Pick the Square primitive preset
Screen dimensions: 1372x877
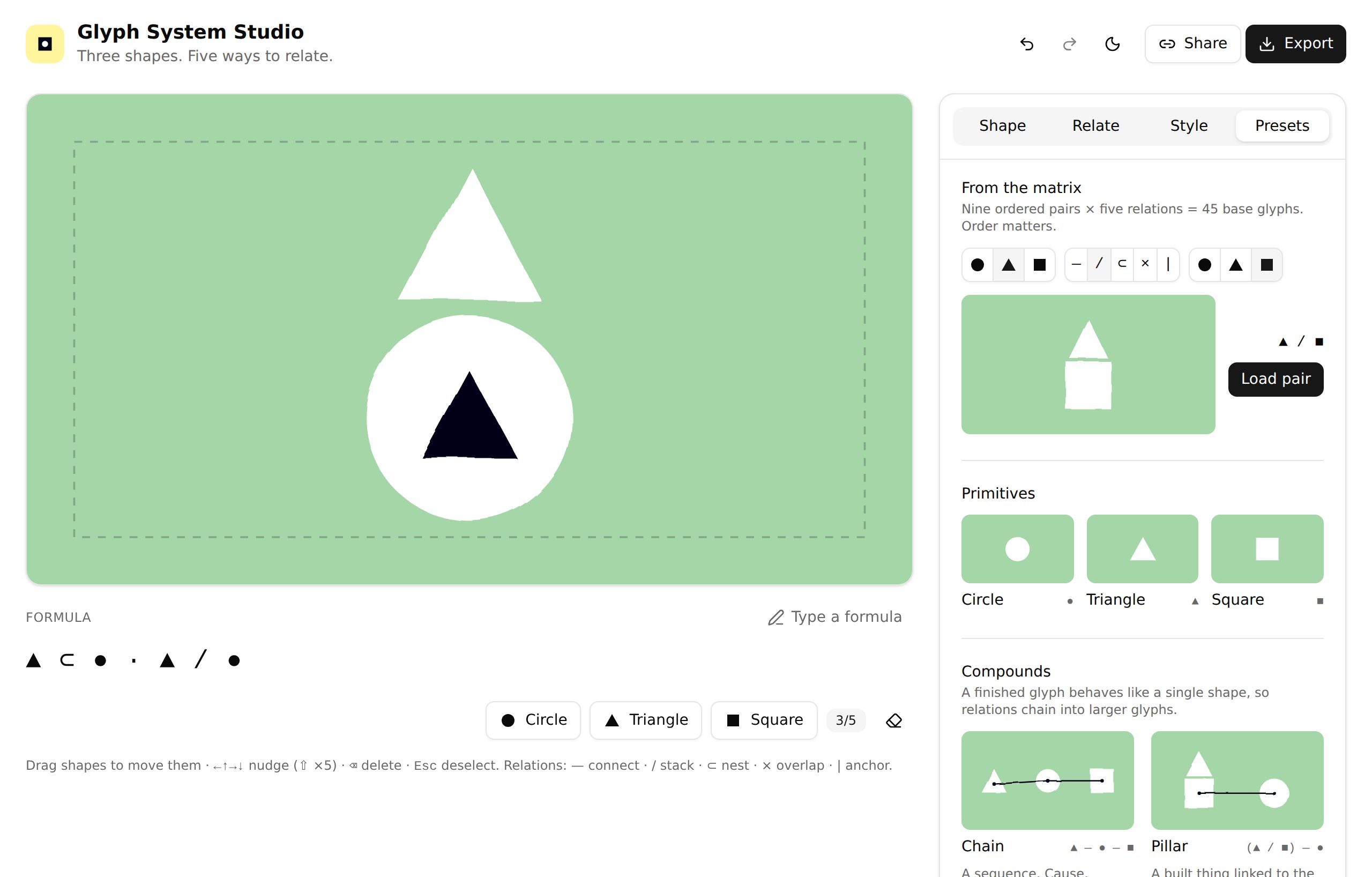pos(1267,549)
